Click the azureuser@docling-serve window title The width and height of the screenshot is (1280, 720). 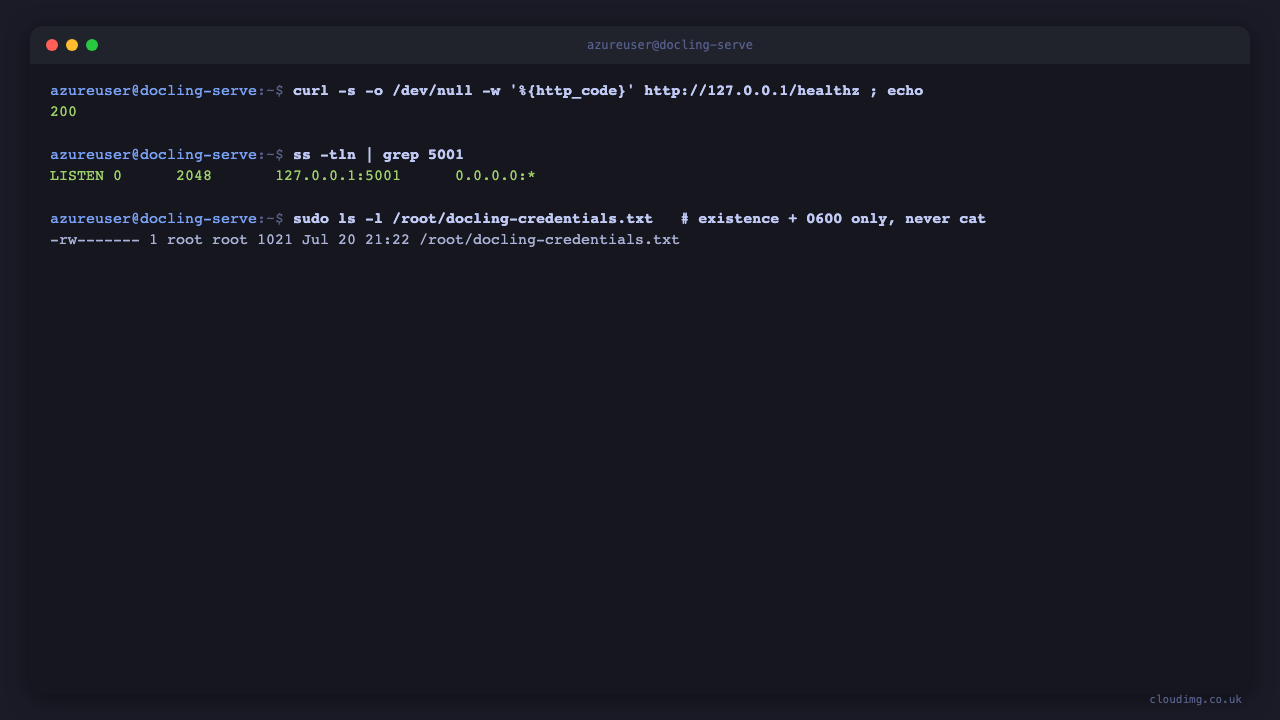(670, 45)
